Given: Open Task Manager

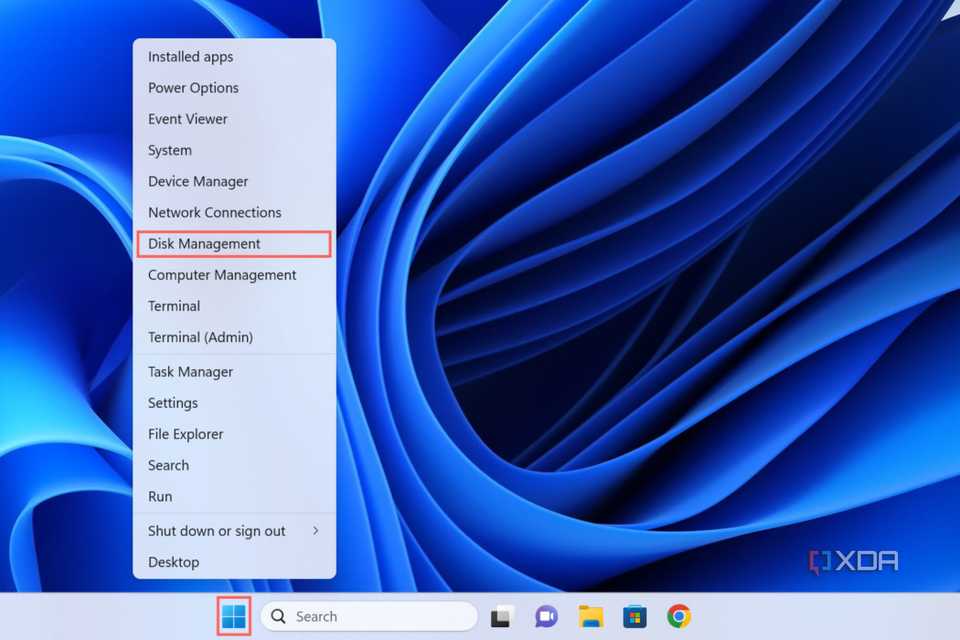Looking at the screenshot, I should (x=234, y=372).
